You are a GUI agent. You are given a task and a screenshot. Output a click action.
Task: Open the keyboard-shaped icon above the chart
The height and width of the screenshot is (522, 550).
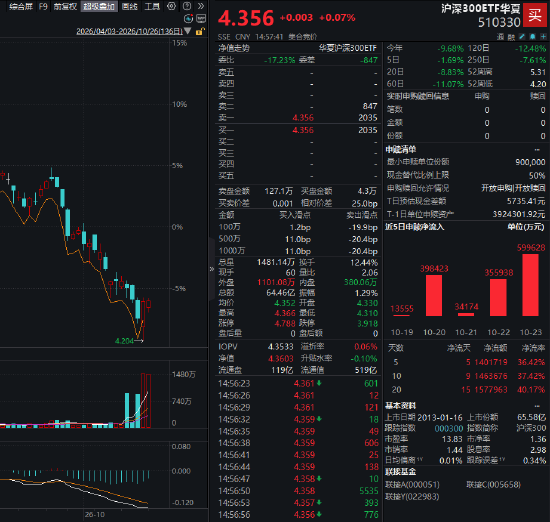(201, 19)
